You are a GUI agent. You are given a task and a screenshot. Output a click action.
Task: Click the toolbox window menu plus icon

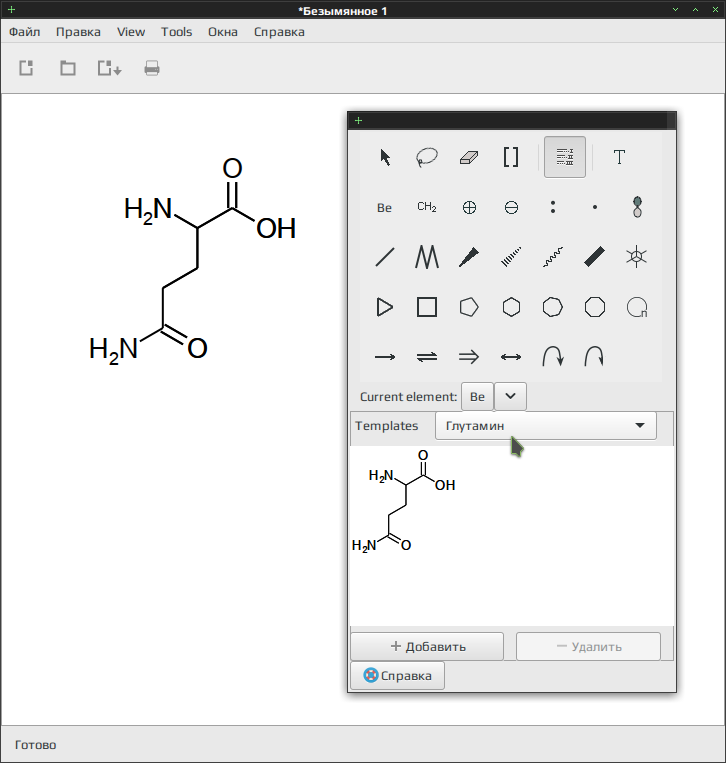[x=359, y=121]
